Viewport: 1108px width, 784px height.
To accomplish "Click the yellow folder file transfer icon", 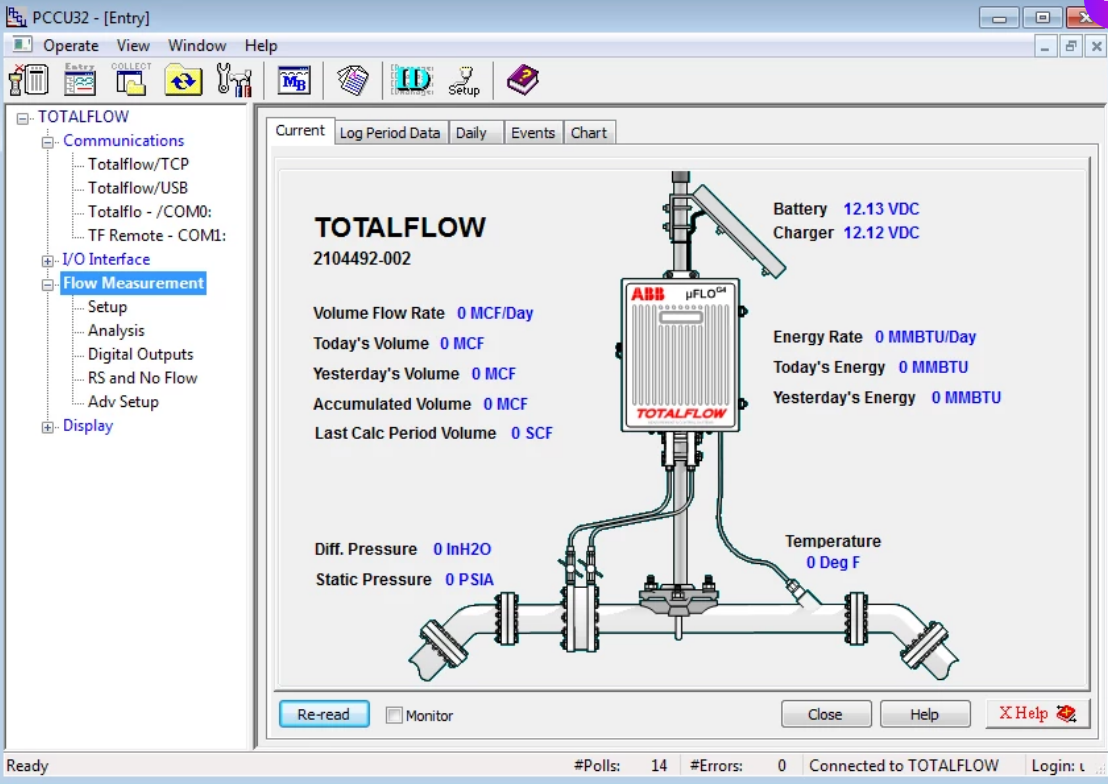I will (x=183, y=80).
